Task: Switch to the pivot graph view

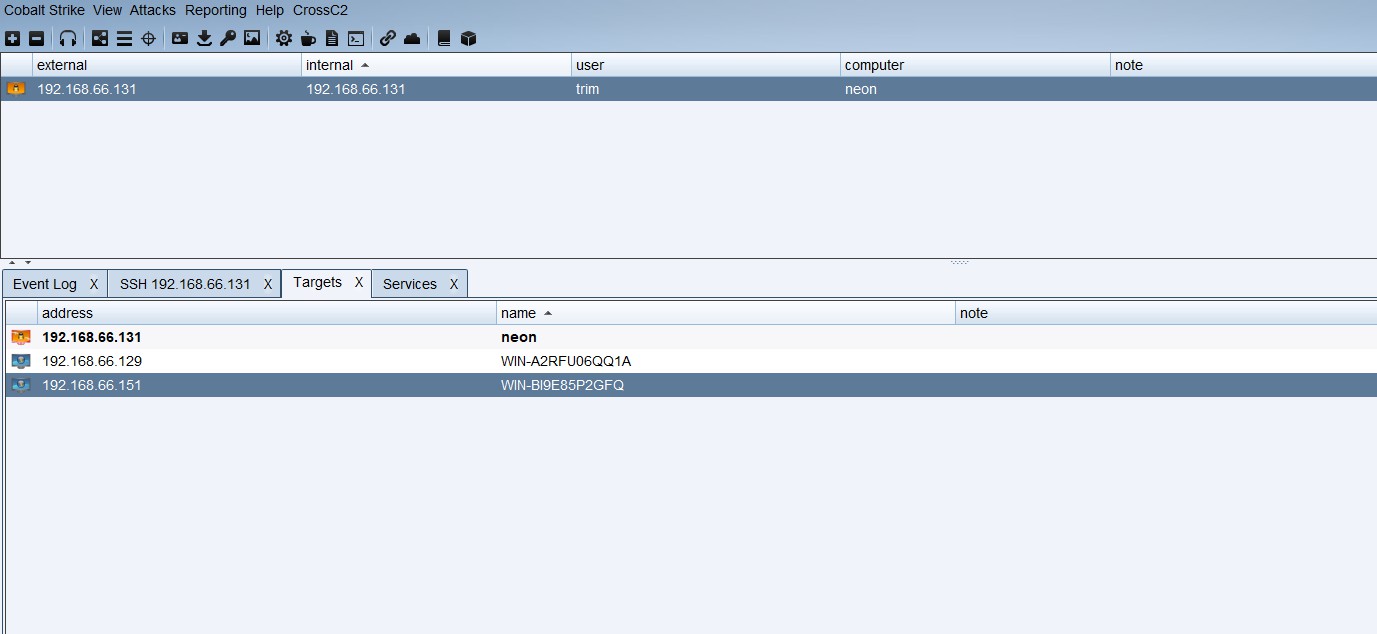Action: pyautogui.click(x=100, y=38)
